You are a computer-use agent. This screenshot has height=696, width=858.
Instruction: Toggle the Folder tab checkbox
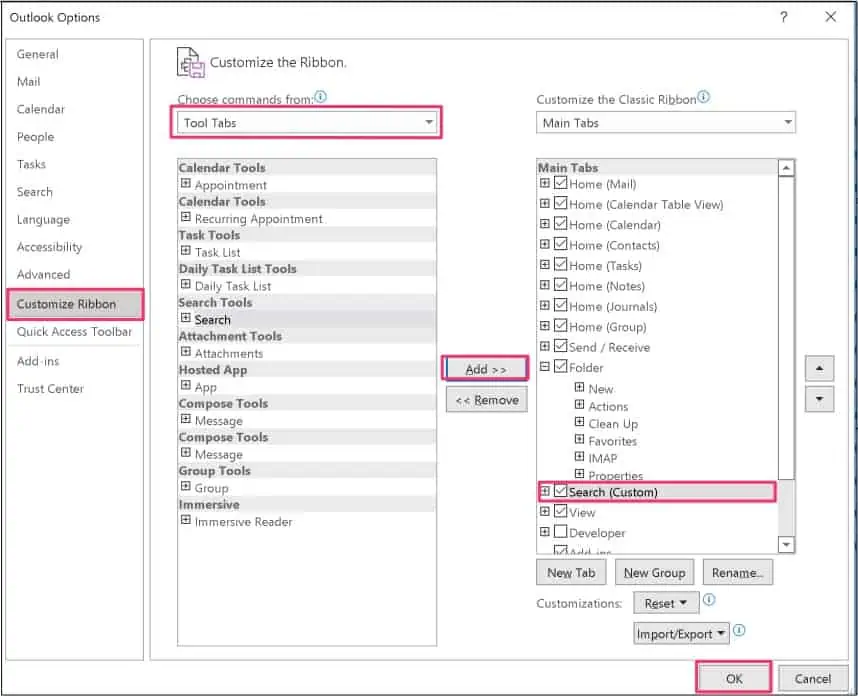tap(560, 366)
